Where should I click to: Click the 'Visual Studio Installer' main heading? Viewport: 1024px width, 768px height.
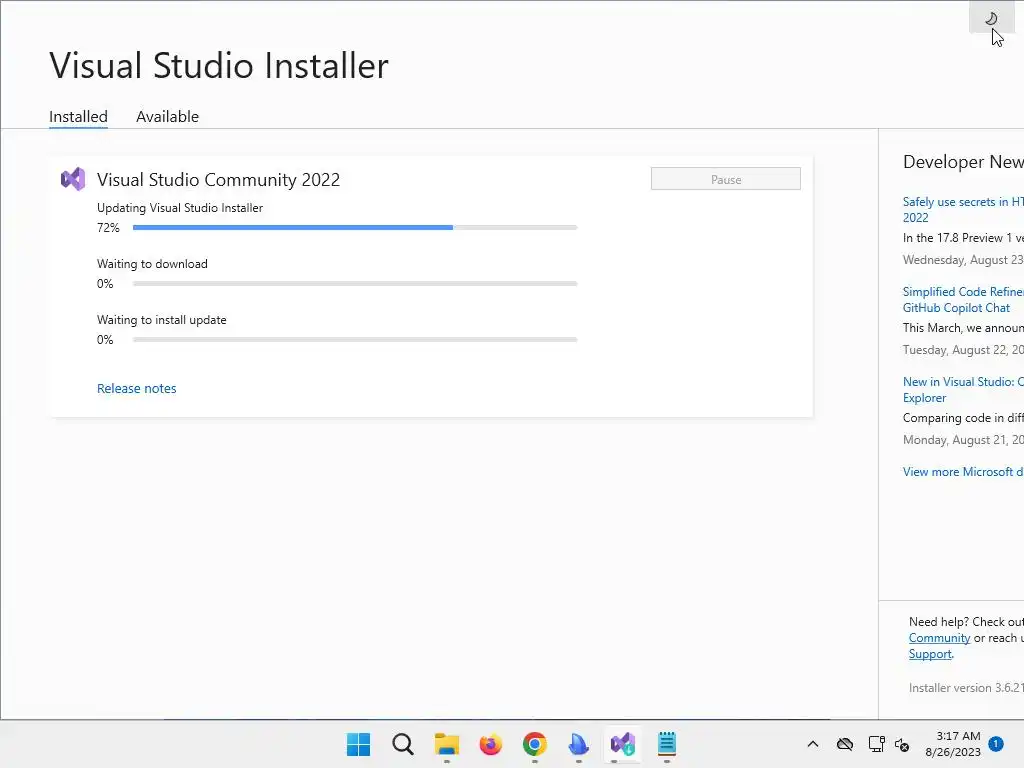(x=219, y=65)
